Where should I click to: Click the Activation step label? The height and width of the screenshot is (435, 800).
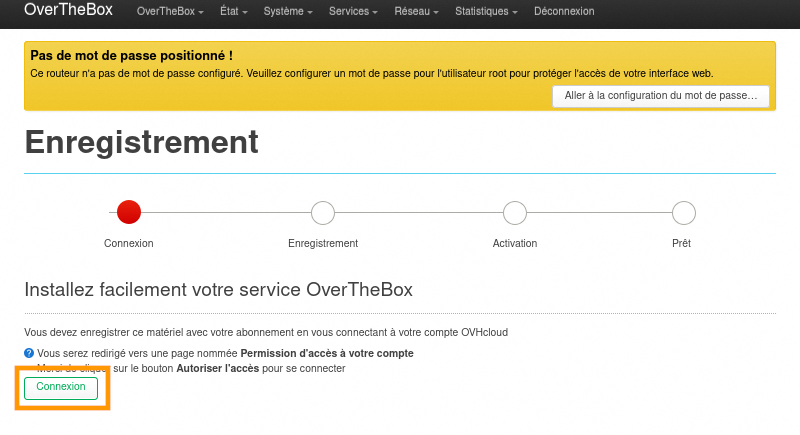515,243
